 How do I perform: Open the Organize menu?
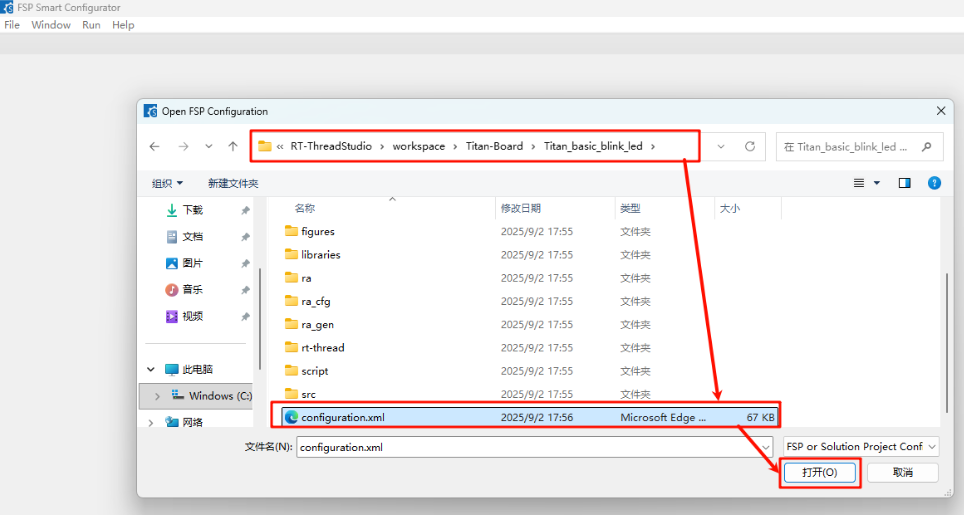tap(167, 183)
